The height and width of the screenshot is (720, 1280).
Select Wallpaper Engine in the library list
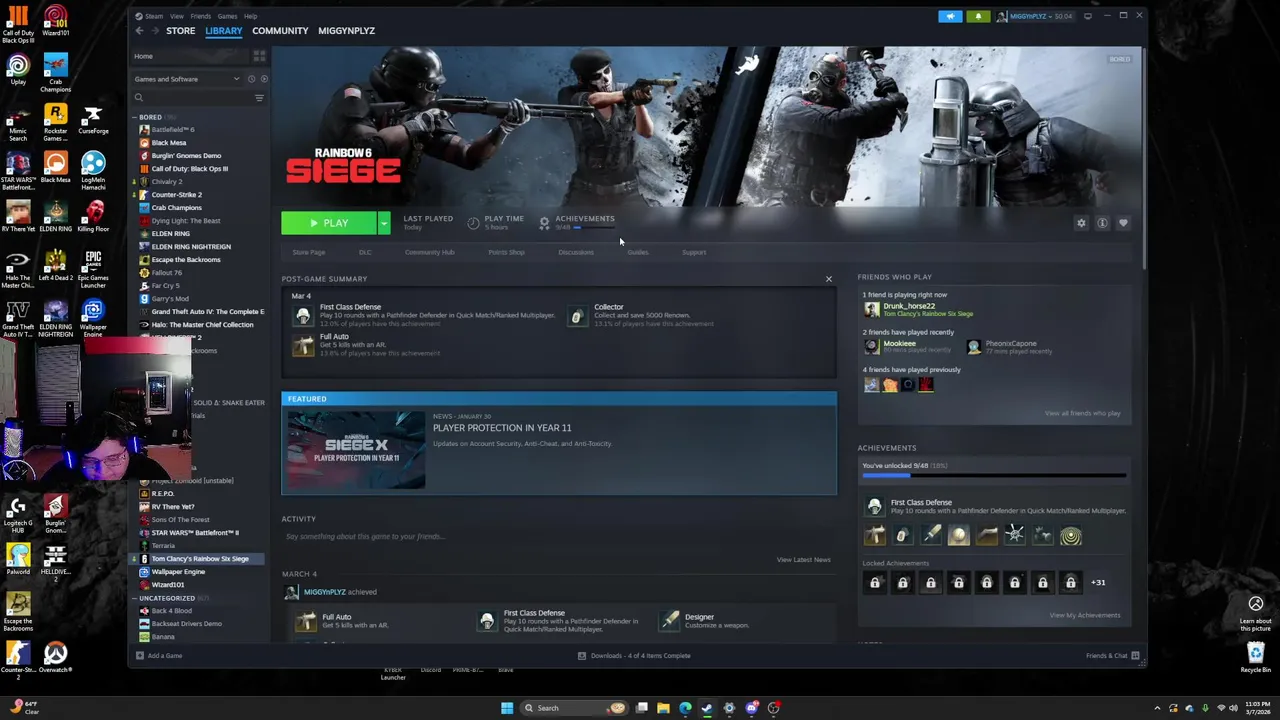pyautogui.click(x=178, y=572)
